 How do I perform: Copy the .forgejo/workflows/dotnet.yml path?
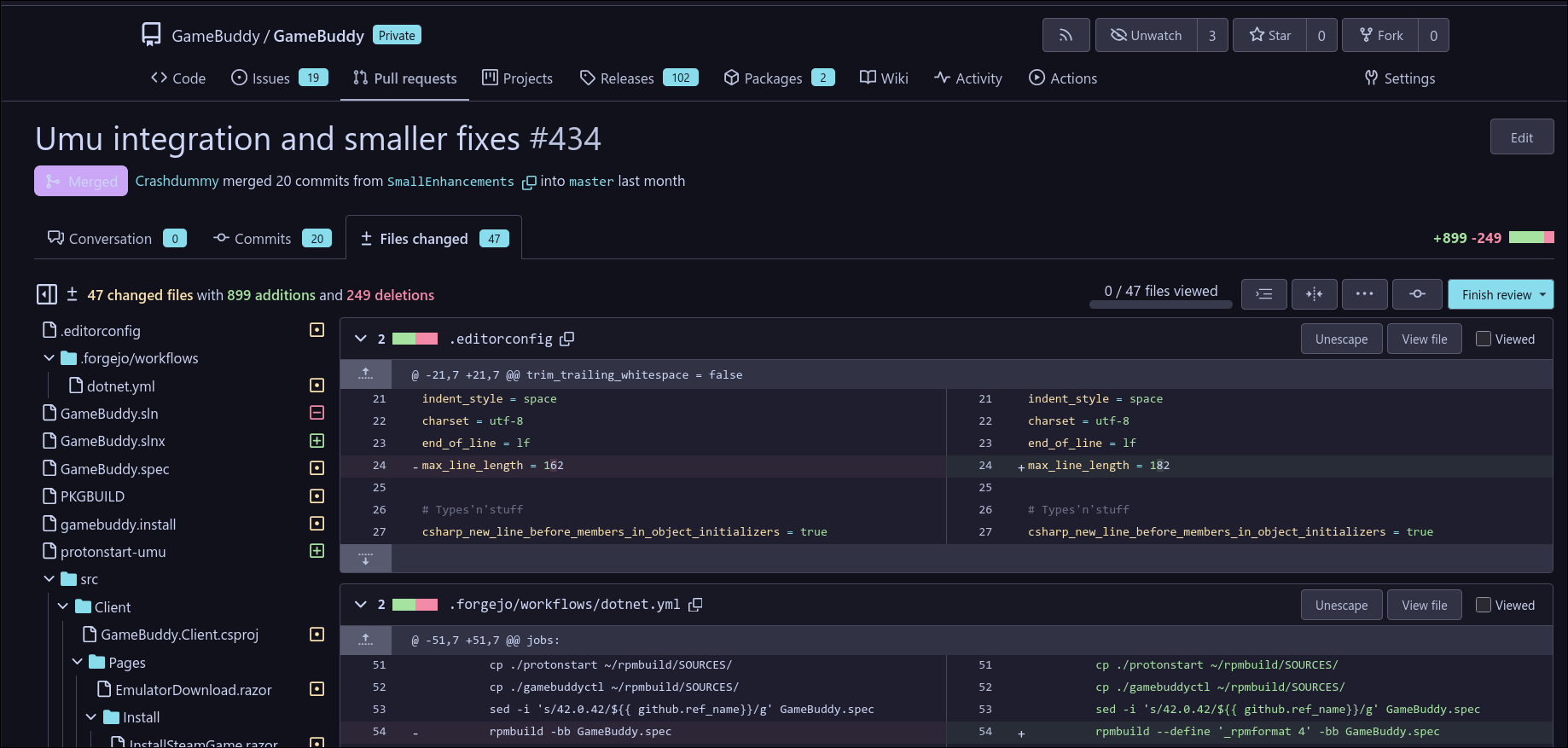[x=695, y=605]
